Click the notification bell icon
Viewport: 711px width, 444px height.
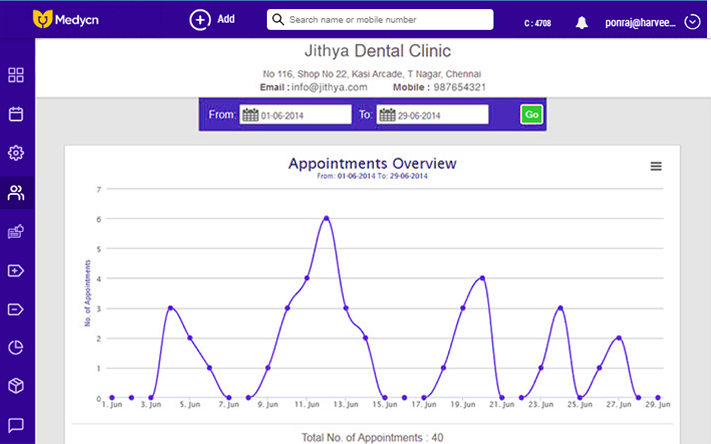[582, 22]
